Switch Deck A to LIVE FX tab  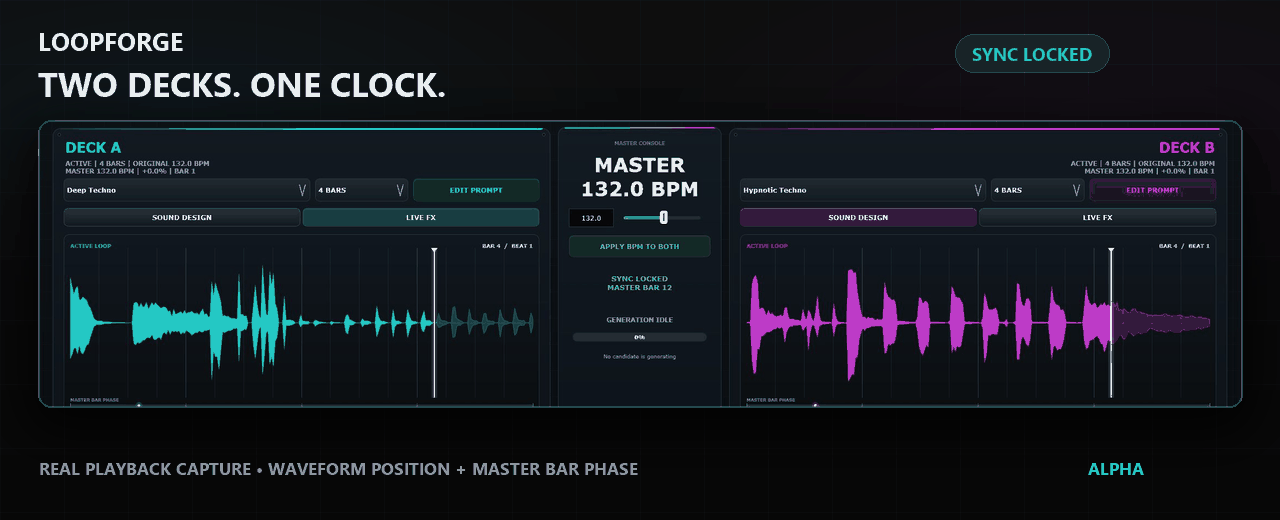coord(421,217)
